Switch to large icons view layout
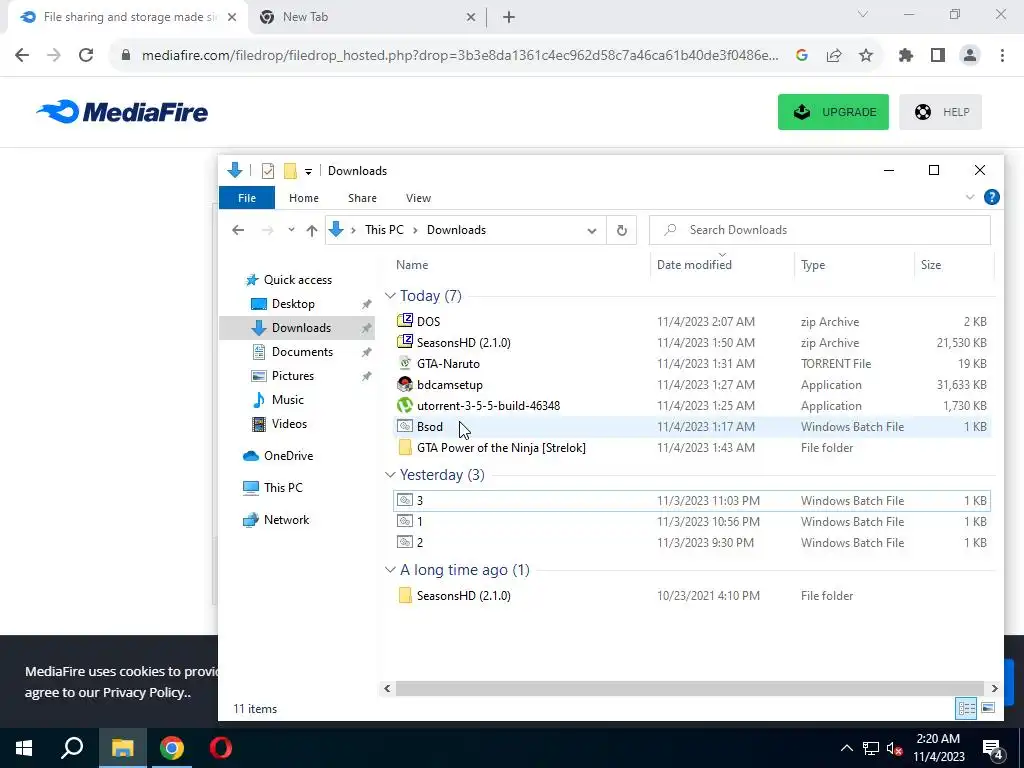This screenshot has width=1024, height=768. tap(988, 708)
